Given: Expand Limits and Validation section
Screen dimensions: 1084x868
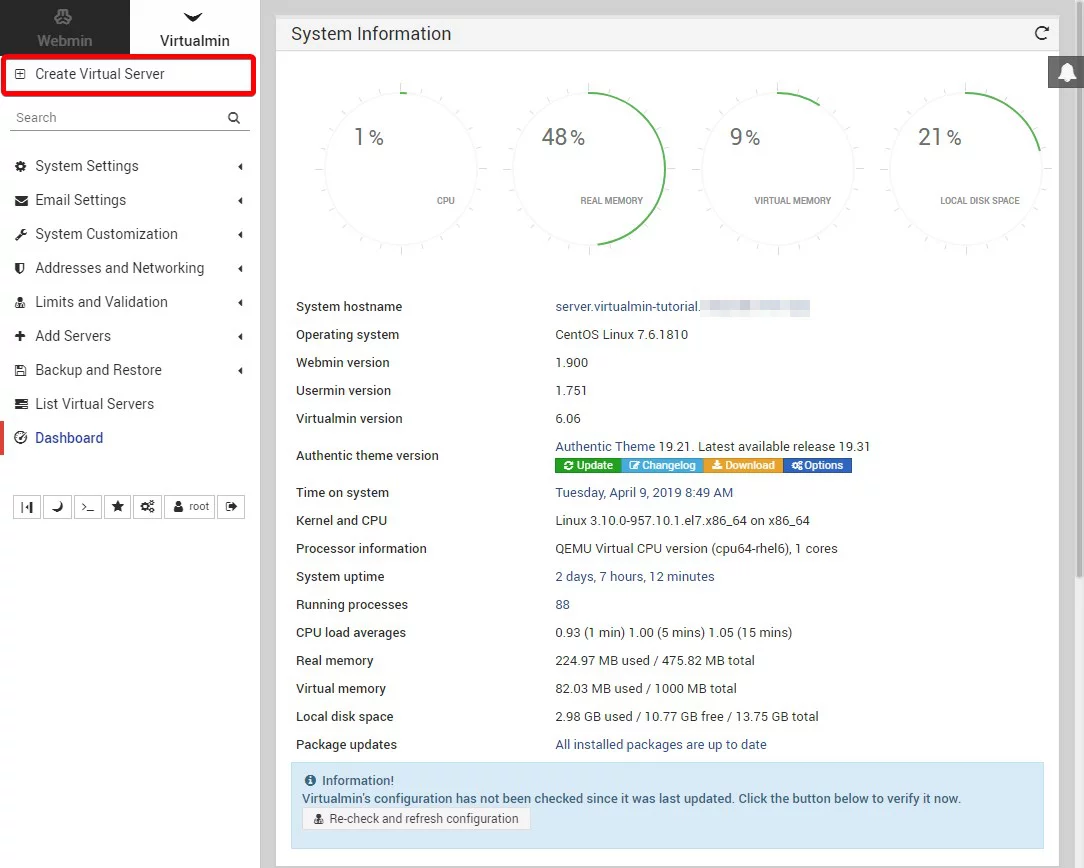Looking at the screenshot, I should pyautogui.click(x=129, y=302).
